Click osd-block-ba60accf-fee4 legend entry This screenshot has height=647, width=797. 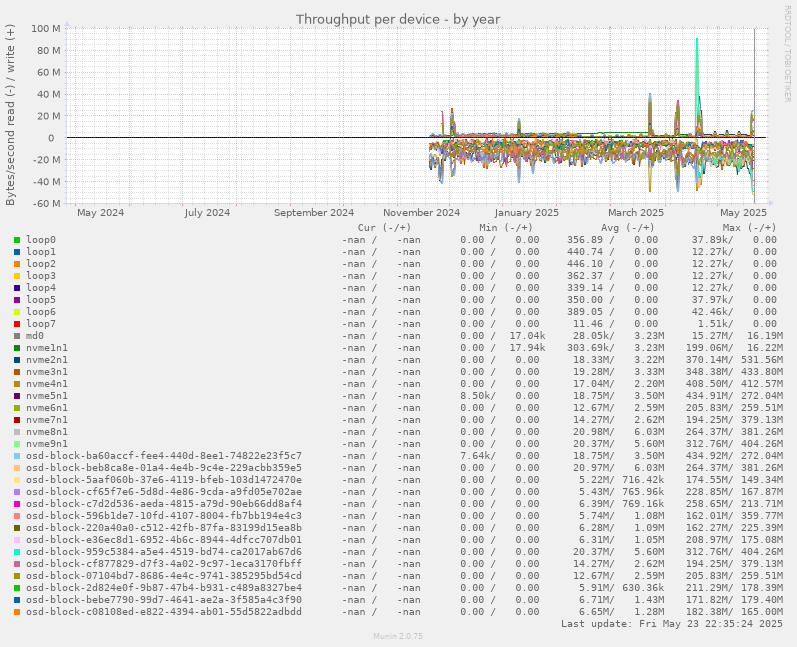(x=164, y=456)
